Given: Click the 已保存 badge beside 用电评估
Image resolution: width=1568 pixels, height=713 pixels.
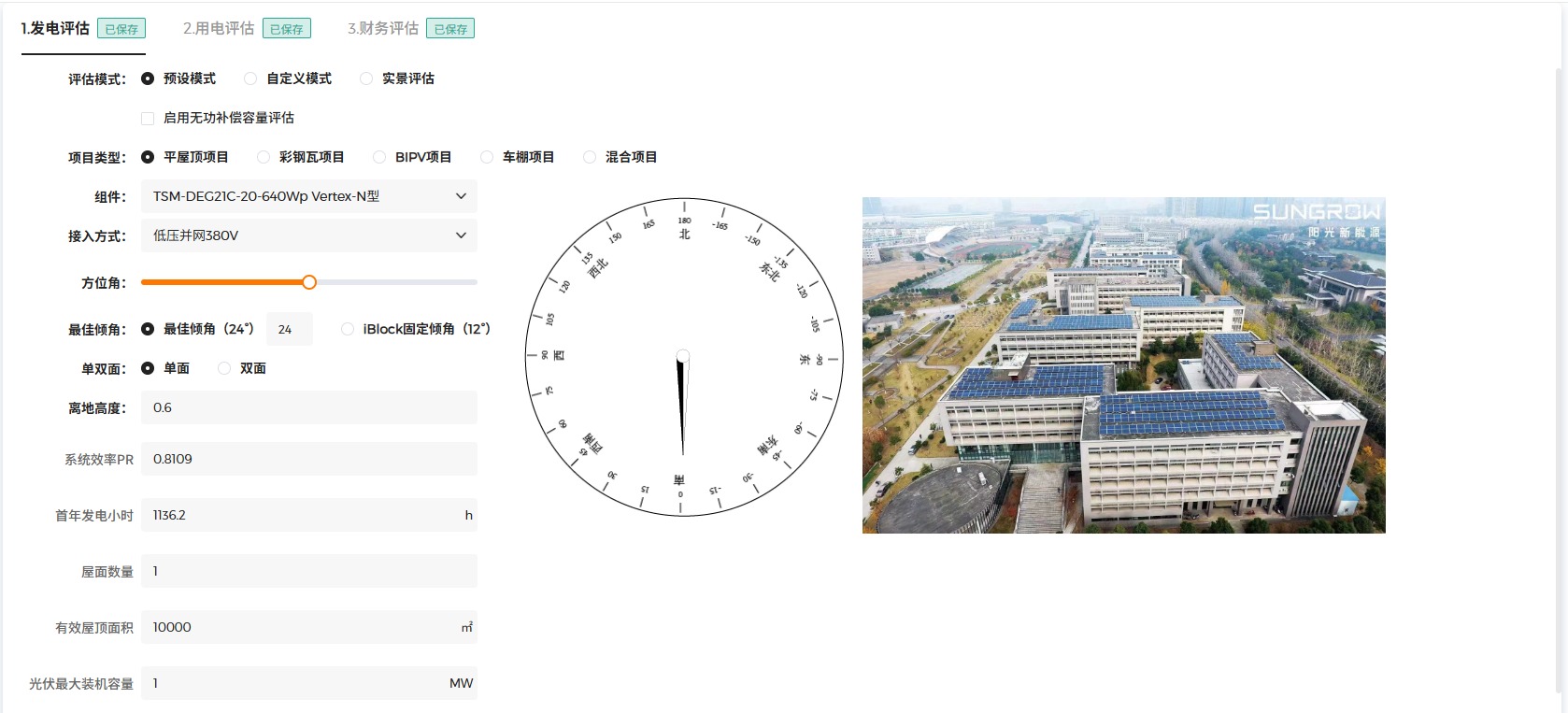Looking at the screenshot, I should (287, 29).
